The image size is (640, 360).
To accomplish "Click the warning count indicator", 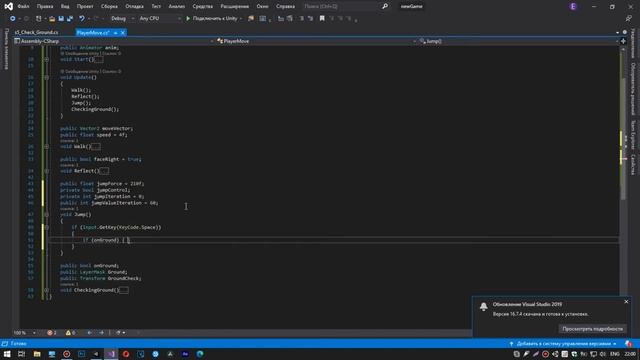I will pyautogui.click(x=70, y=333).
